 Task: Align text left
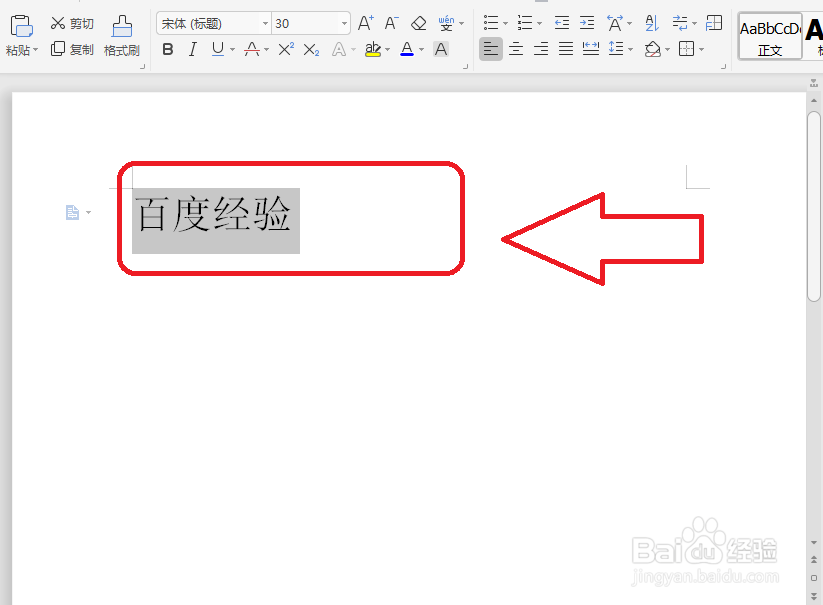pyautogui.click(x=491, y=49)
